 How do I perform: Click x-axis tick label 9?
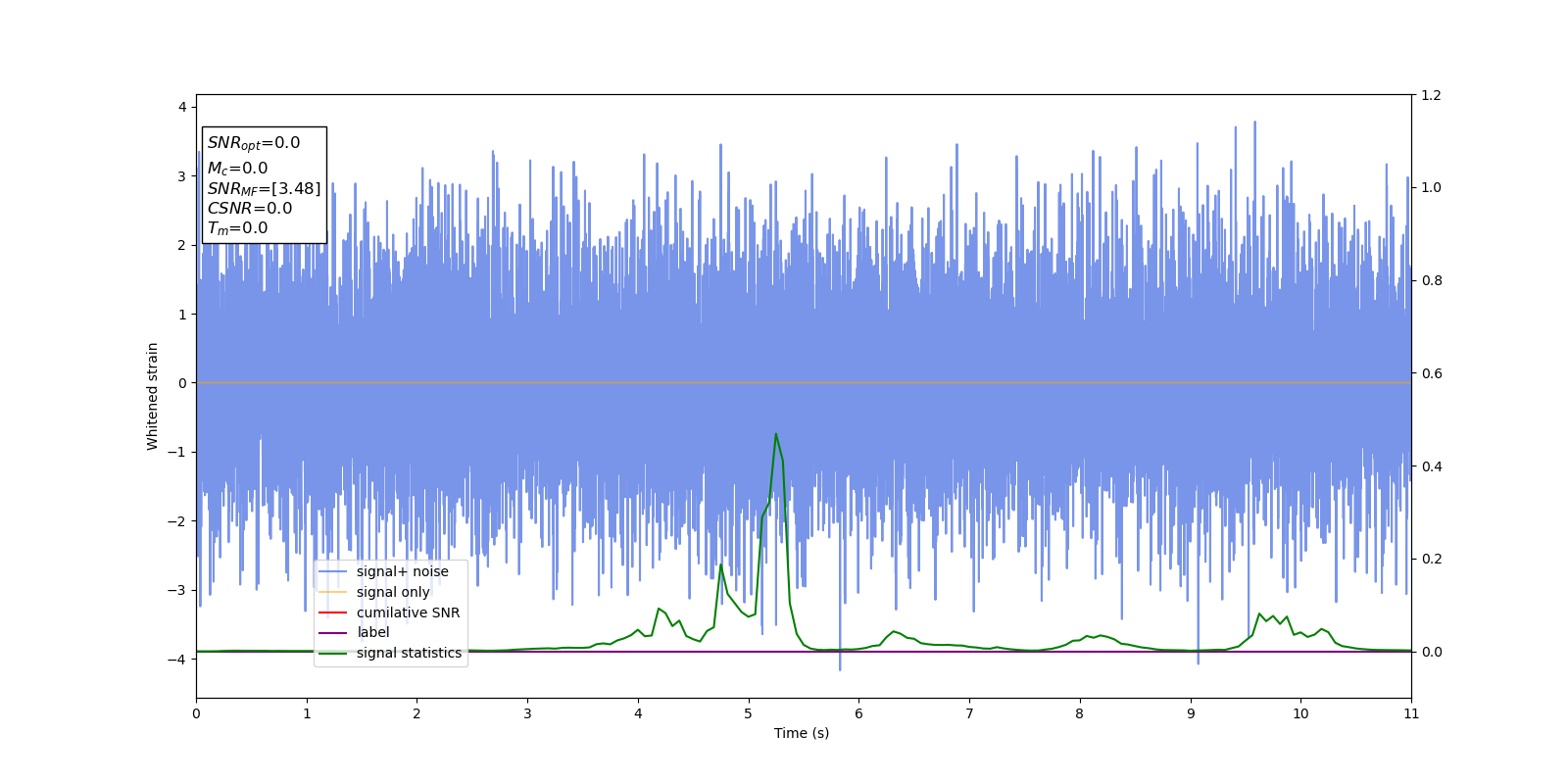(x=1191, y=713)
